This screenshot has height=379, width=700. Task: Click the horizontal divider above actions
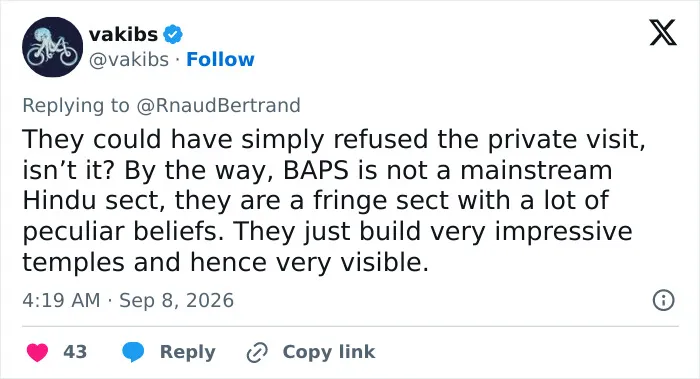click(x=350, y=326)
